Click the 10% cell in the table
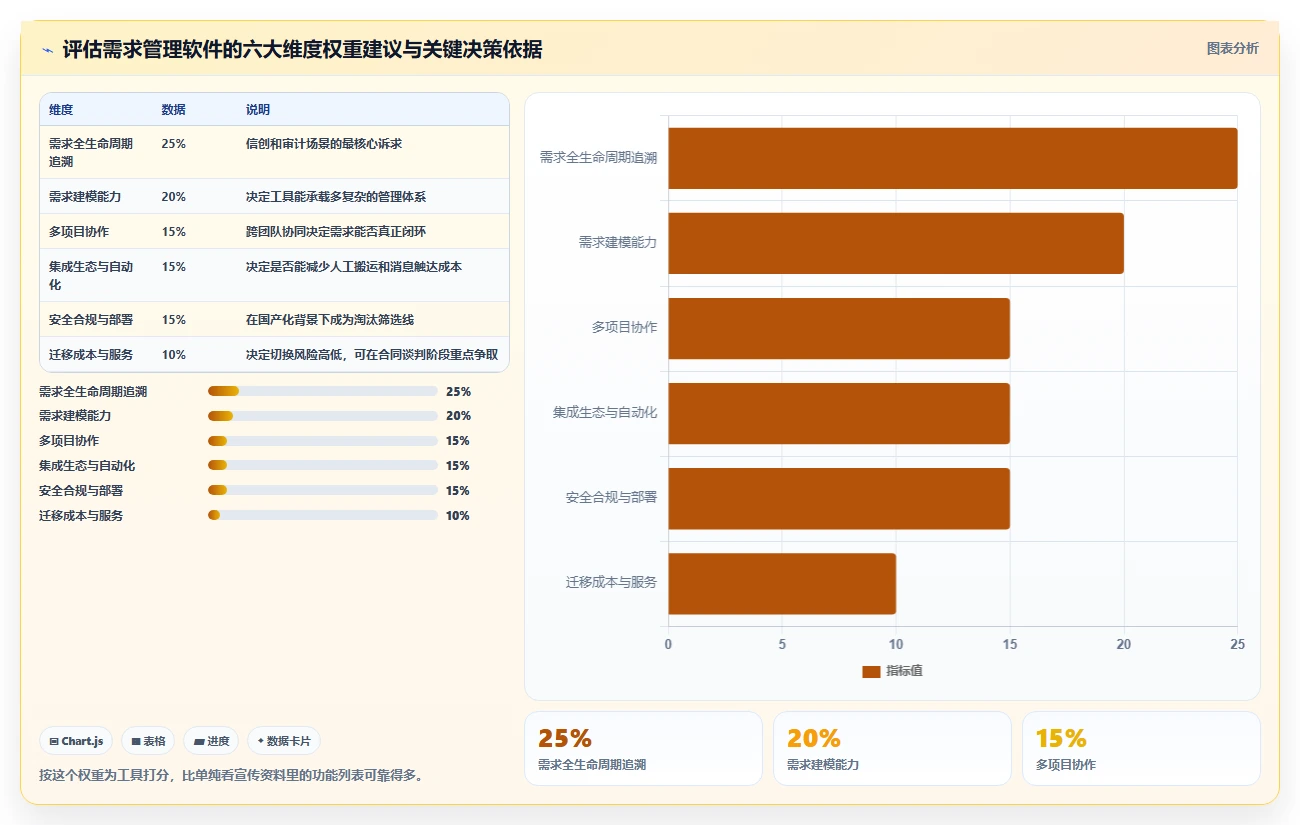The image size is (1300, 825). tap(173, 354)
